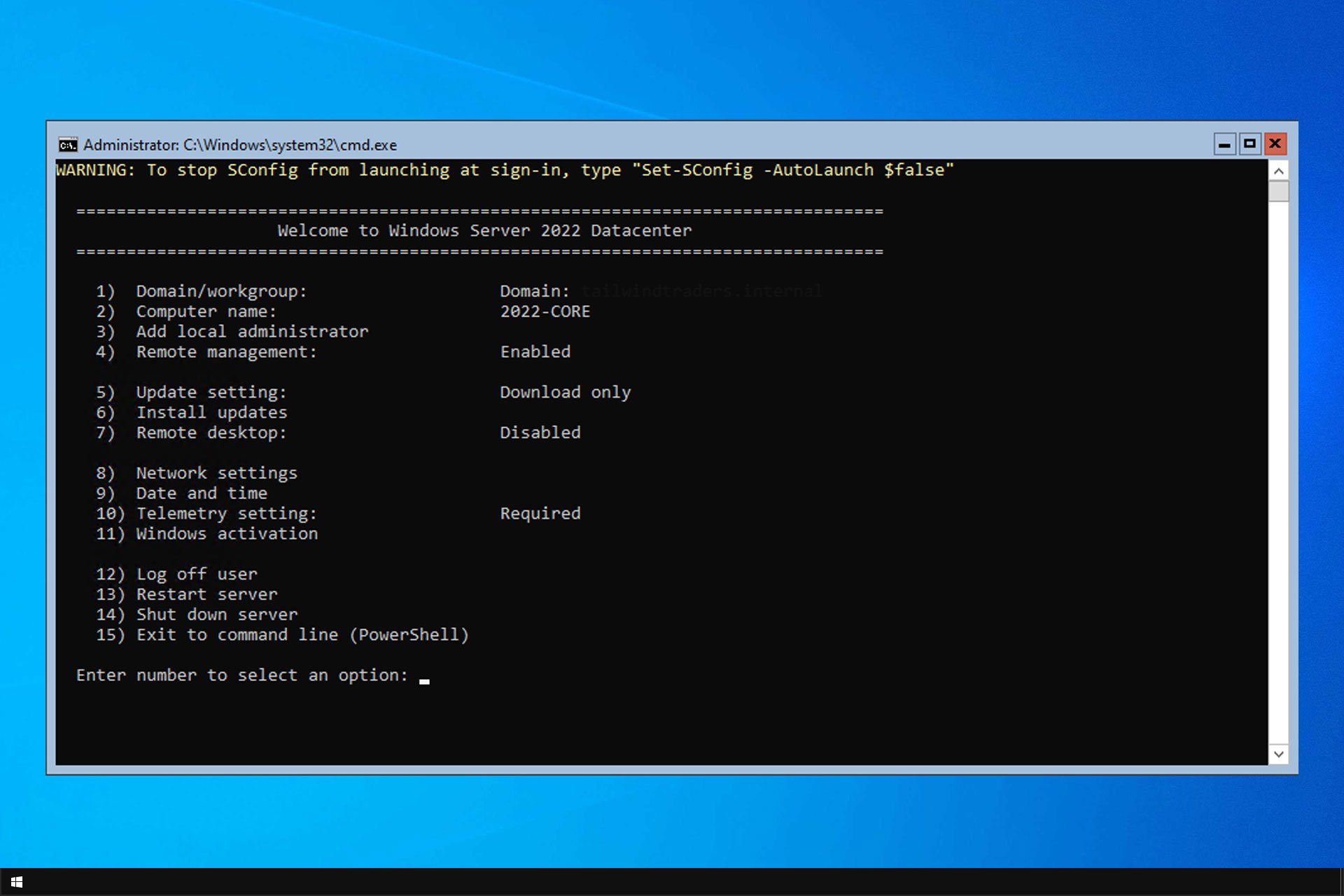Click the scrollbar down arrow
Viewport: 1344px width, 896px height.
[x=1278, y=755]
